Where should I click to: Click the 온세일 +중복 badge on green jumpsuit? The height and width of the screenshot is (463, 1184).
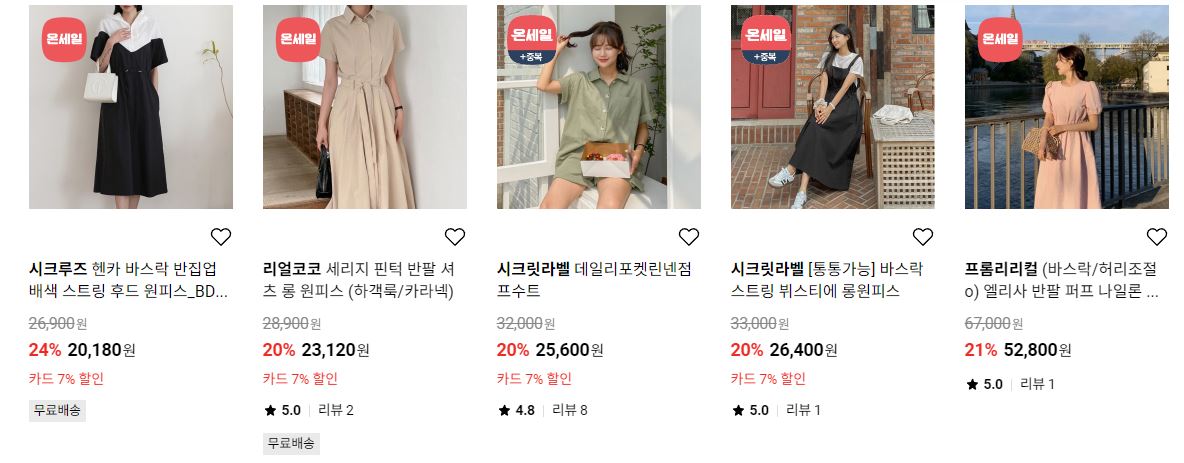532,39
